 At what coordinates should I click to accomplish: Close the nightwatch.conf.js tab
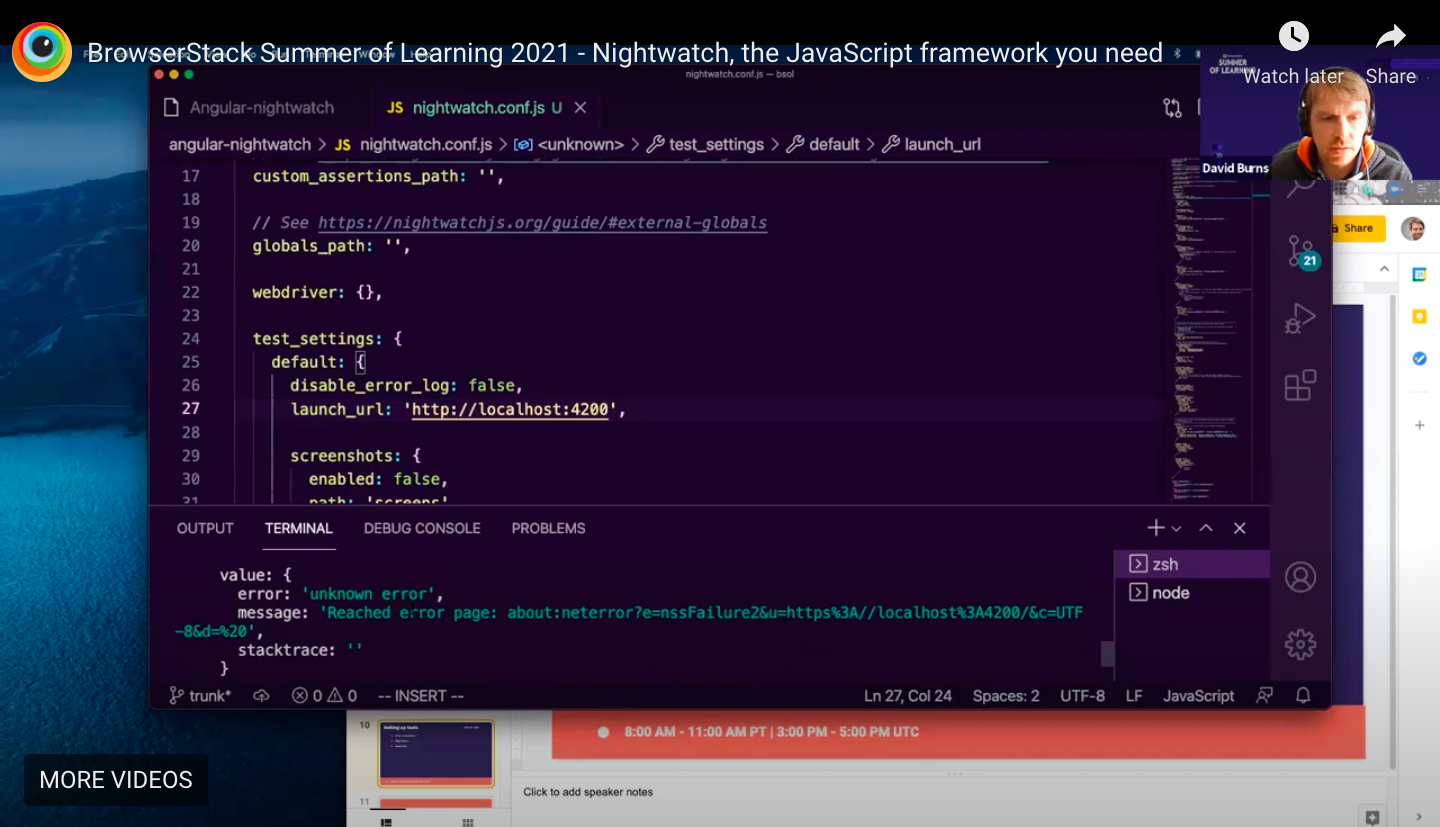click(580, 108)
